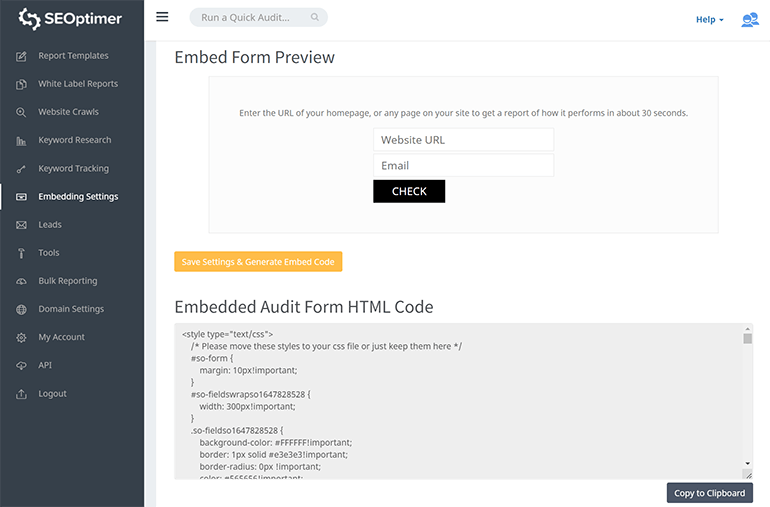Click the Copy to Clipboard button

709,493
